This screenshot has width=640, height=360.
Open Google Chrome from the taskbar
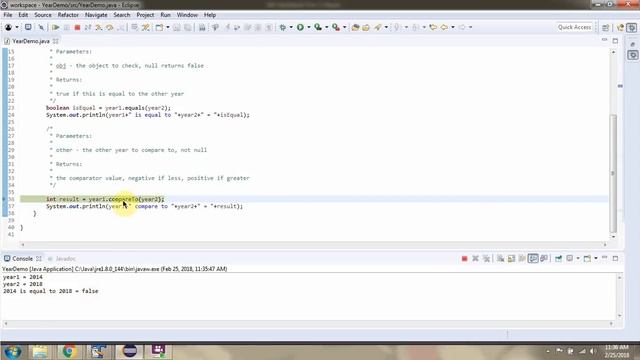tap(69, 351)
